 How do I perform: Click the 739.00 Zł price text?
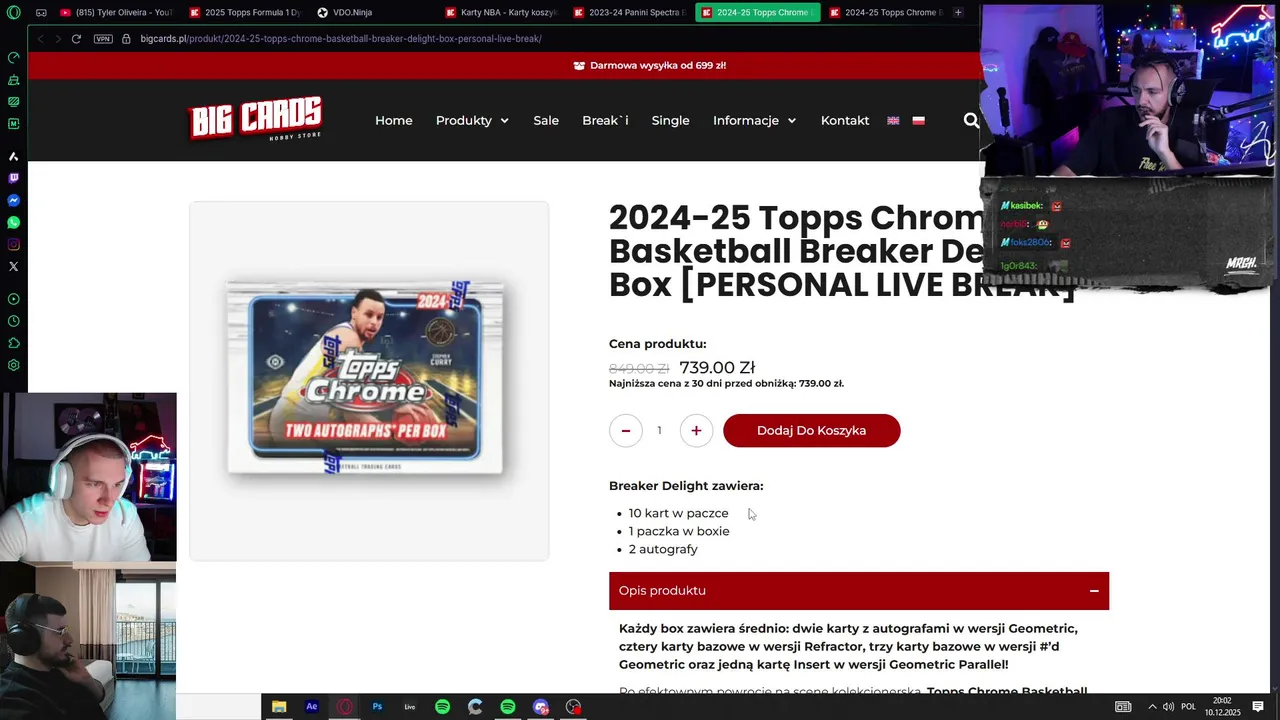tap(717, 368)
